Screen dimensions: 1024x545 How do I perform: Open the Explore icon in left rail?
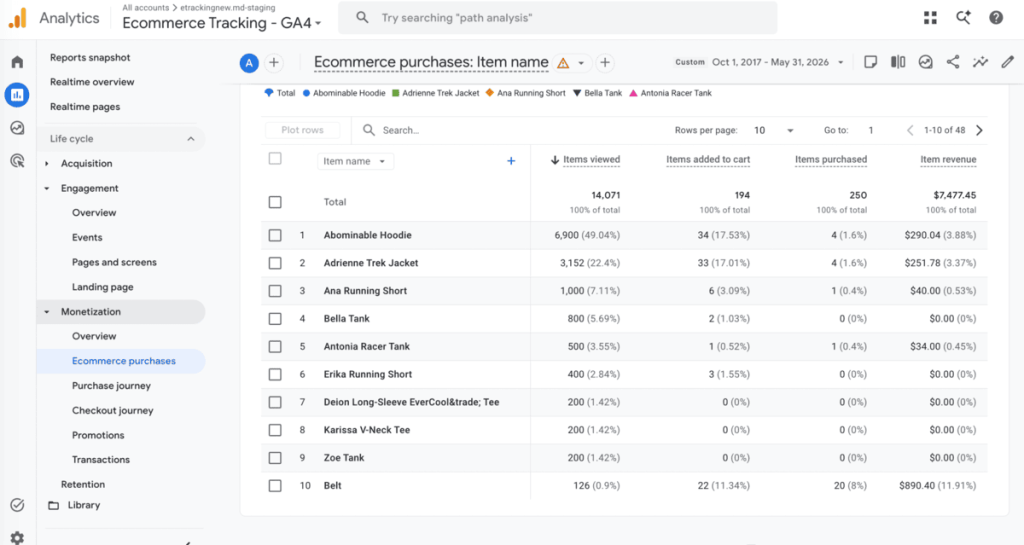18,128
